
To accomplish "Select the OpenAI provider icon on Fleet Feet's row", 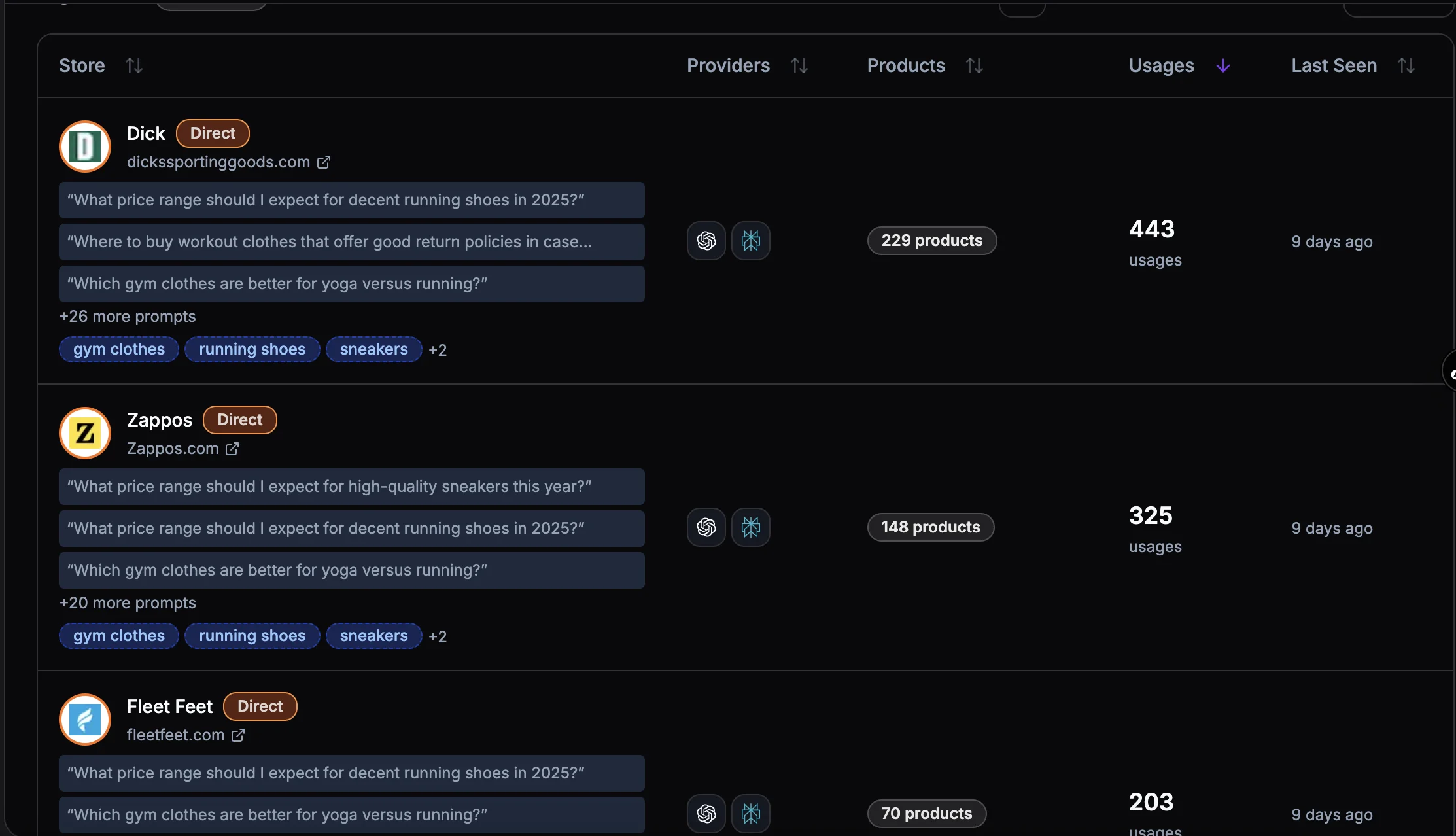I will tap(706, 814).
